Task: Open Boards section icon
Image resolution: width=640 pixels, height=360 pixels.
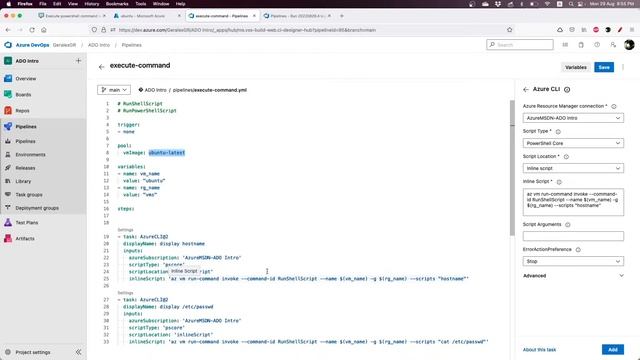Action: point(8,94)
